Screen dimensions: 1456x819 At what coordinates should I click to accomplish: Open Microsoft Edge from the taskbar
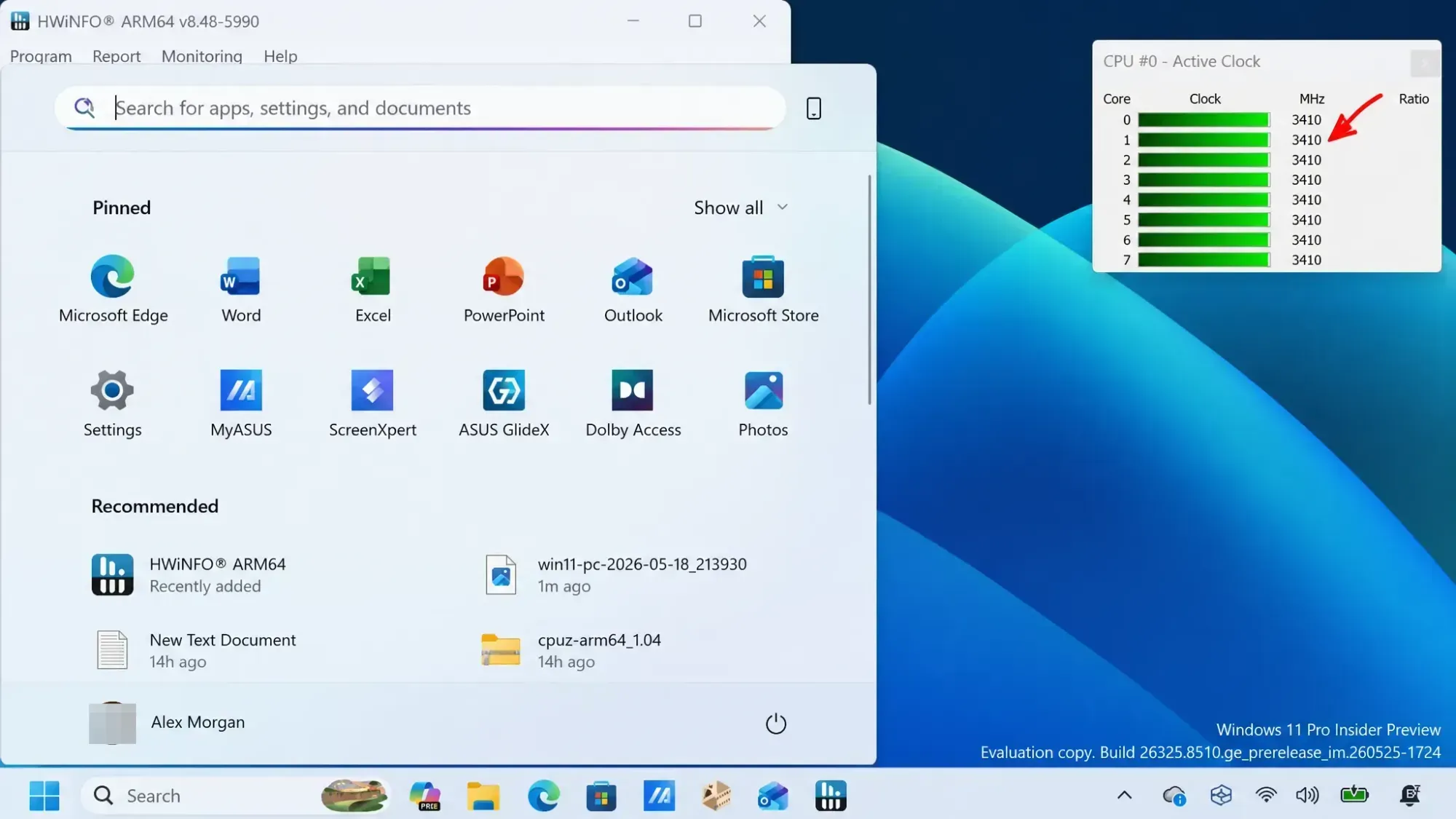[x=543, y=796]
